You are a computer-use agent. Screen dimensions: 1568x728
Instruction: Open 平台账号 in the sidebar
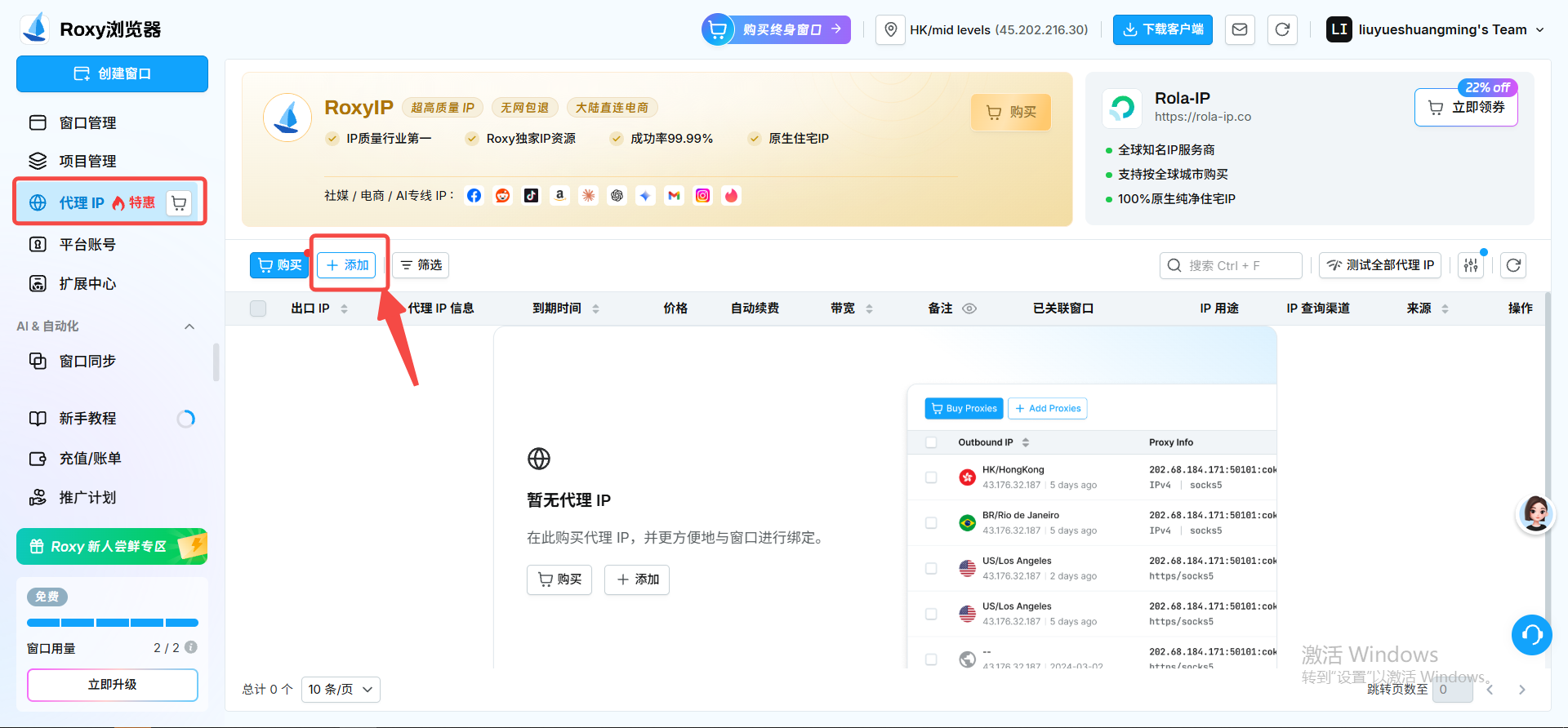coord(112,244)
